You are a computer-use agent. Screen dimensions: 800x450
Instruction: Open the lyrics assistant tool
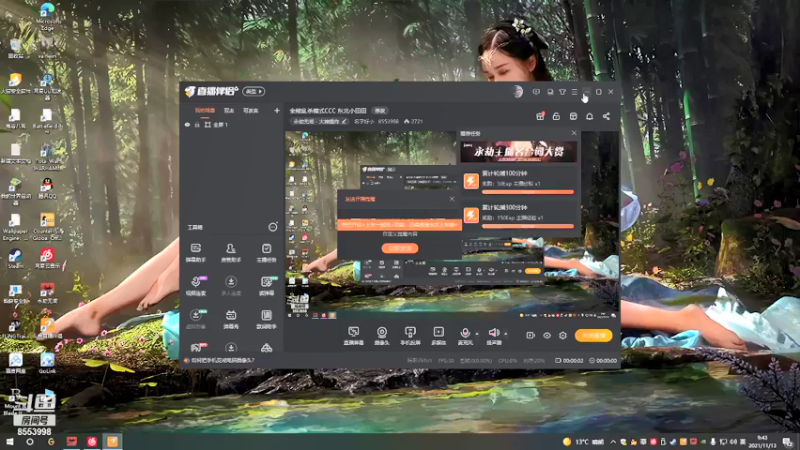[266, 319]
